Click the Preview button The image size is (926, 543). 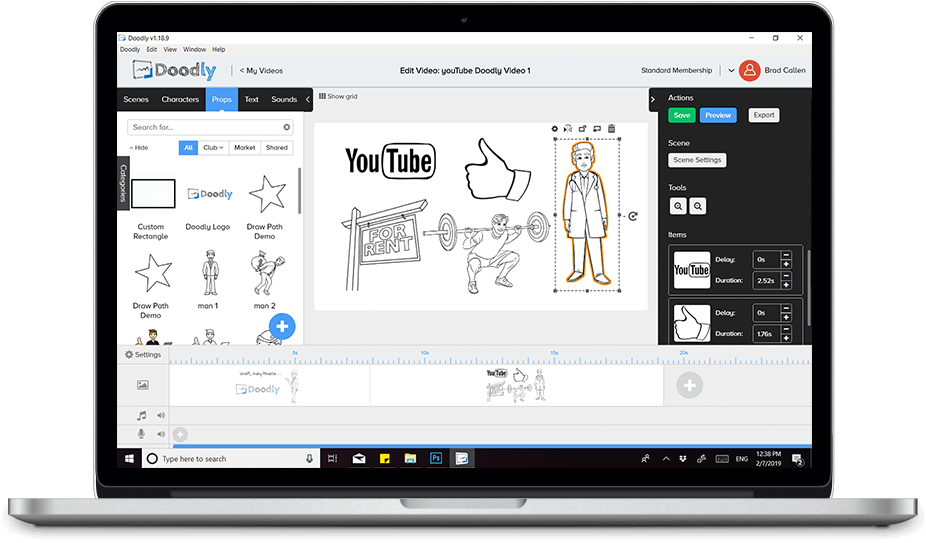pyautogui.click(x=718, y=115)
